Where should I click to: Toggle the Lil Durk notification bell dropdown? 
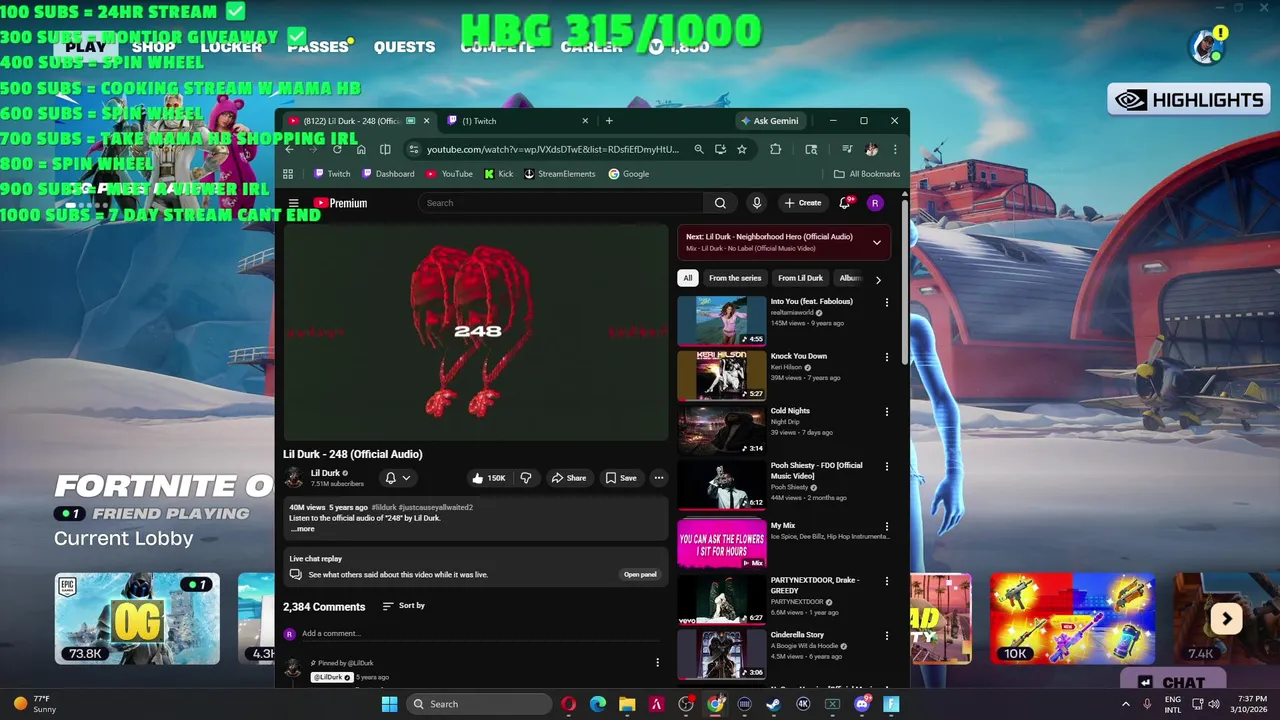pos(398,478)
